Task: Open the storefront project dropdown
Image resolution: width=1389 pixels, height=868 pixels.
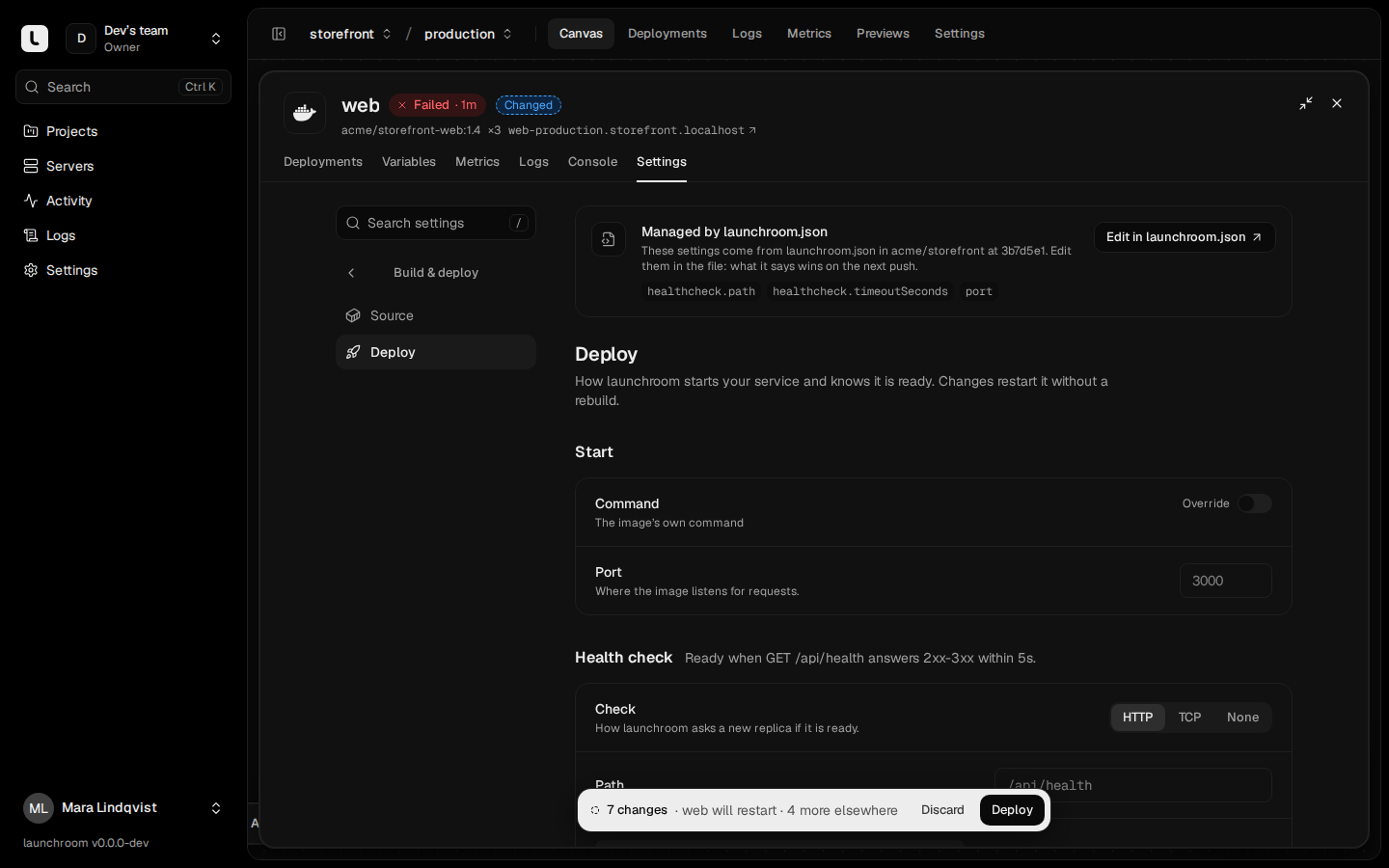Action: [350, 34]
